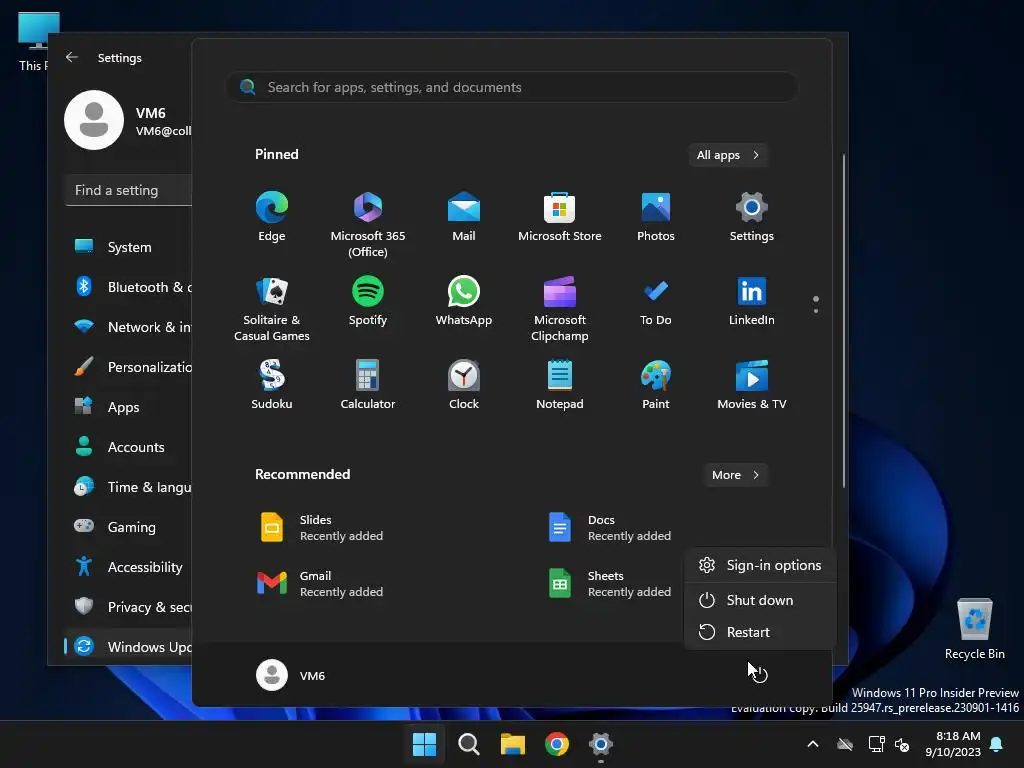Select Network & internet in Settings sidebar
Viewport: 1024px width, 768px height.
click(129, 327)
